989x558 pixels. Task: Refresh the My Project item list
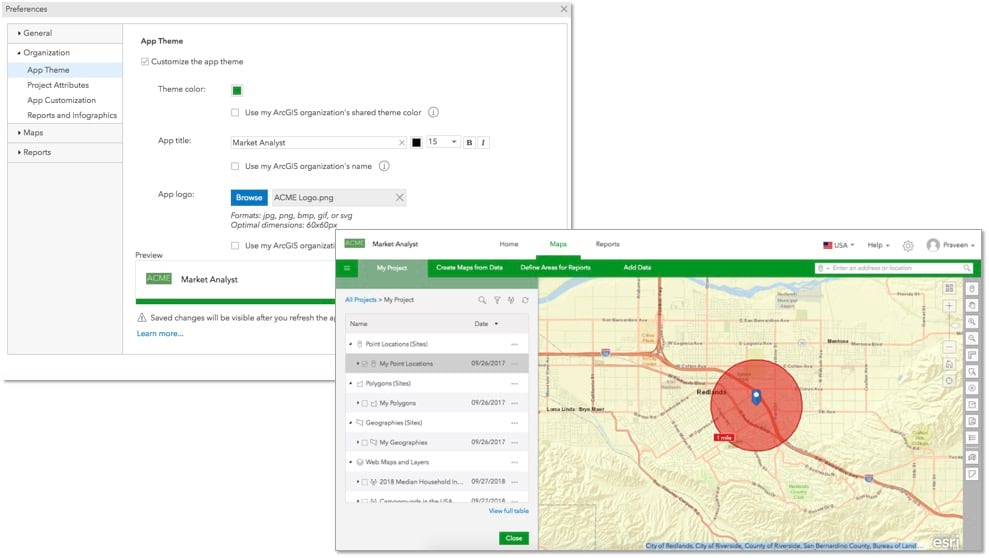[x=525, y=300]
